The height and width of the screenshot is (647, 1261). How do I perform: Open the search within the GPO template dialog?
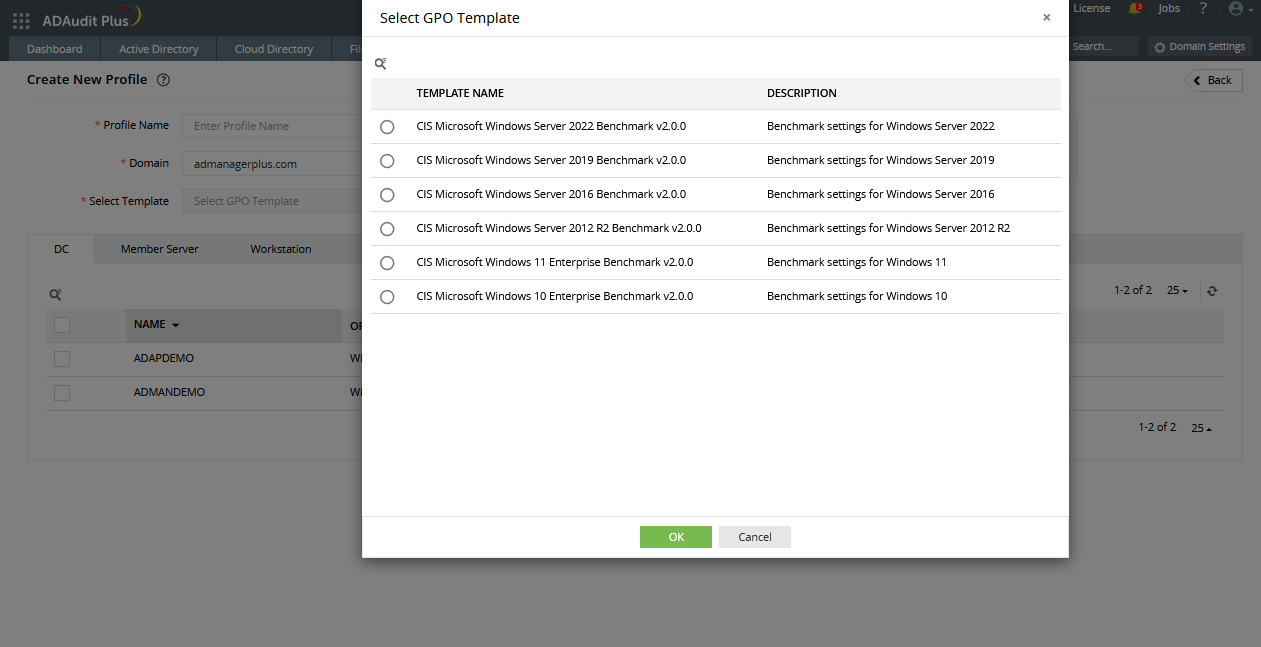click(380, 63)
